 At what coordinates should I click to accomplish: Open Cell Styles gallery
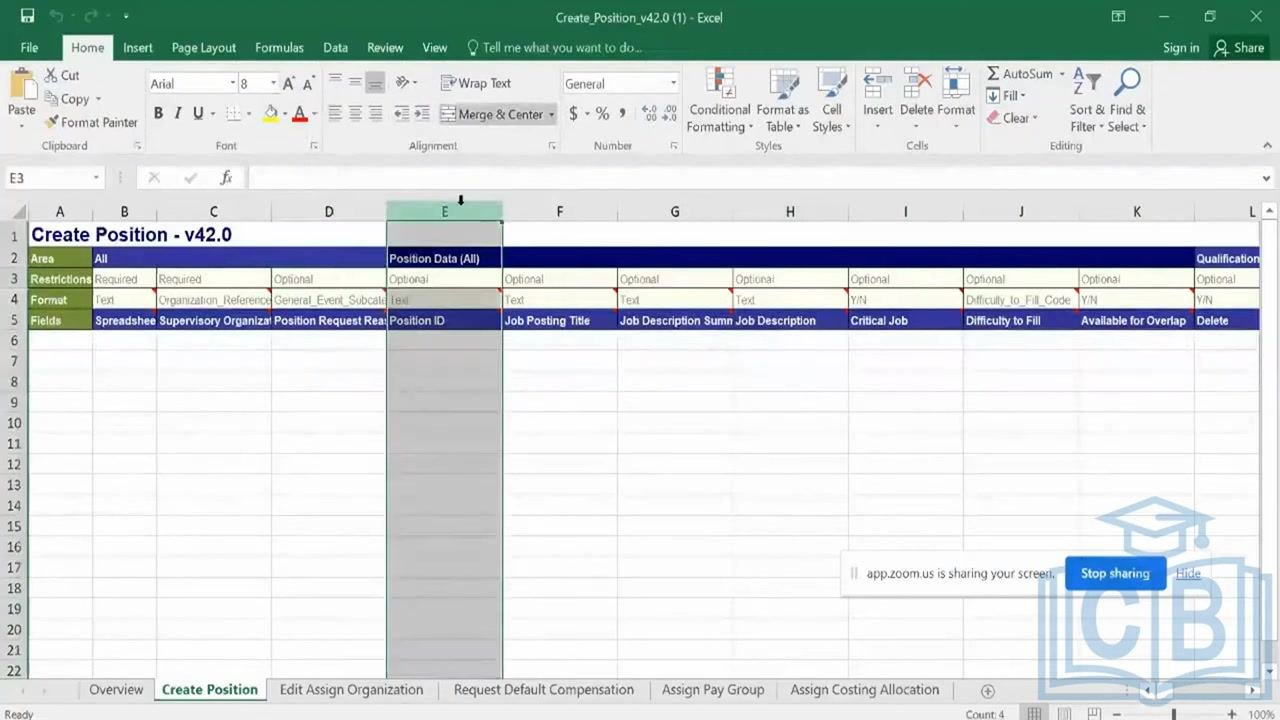point(831,100)
